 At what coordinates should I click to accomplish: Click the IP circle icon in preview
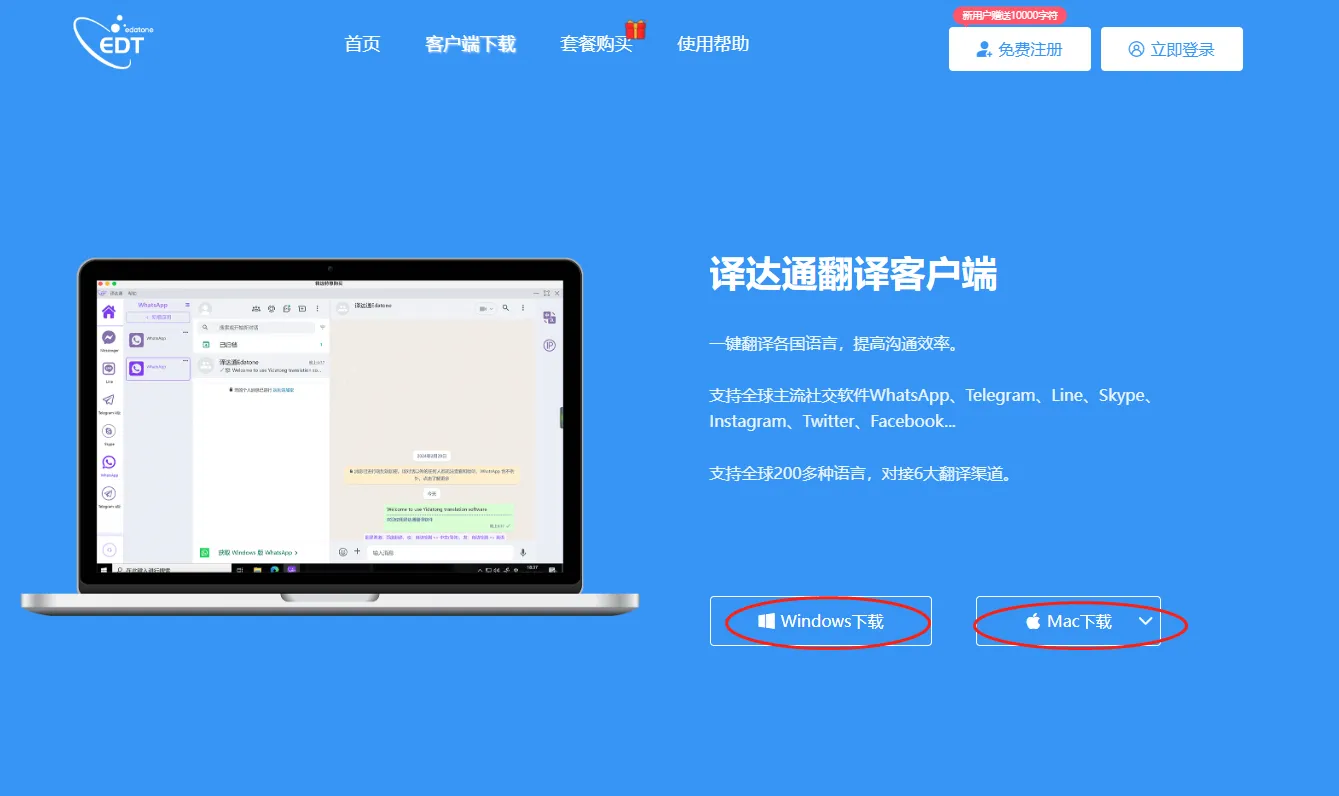click(x=549, y=346)
